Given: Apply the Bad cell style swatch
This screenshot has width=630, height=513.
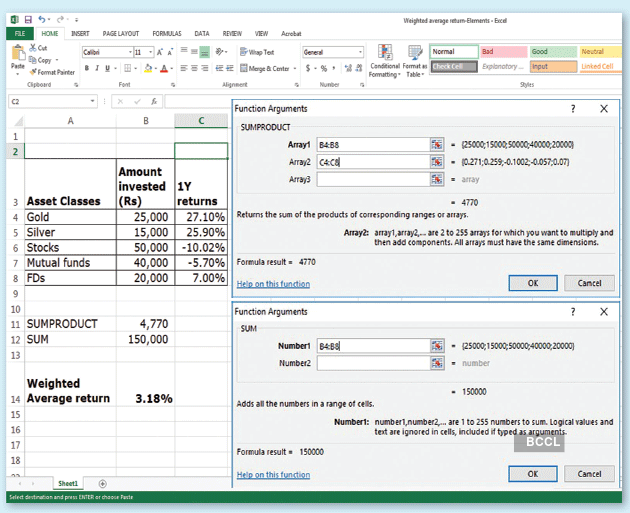Looking at the screenshot, I should point(502,52).
